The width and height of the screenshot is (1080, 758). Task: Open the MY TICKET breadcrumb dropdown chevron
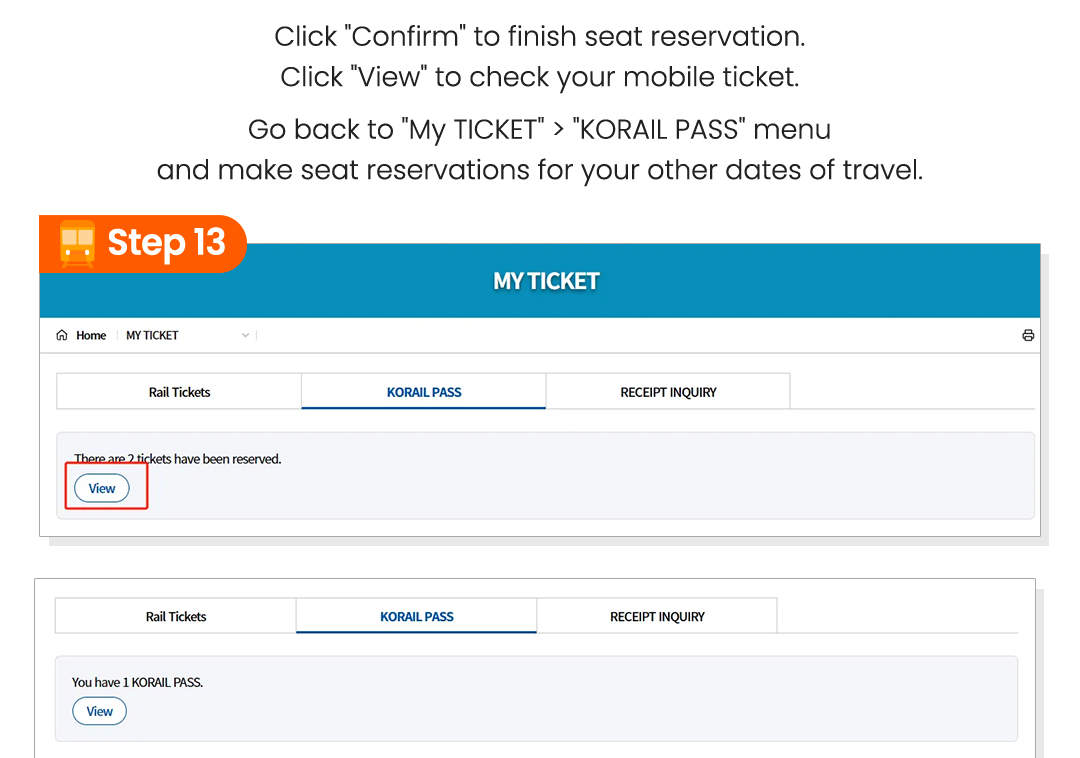click(245, 335)
